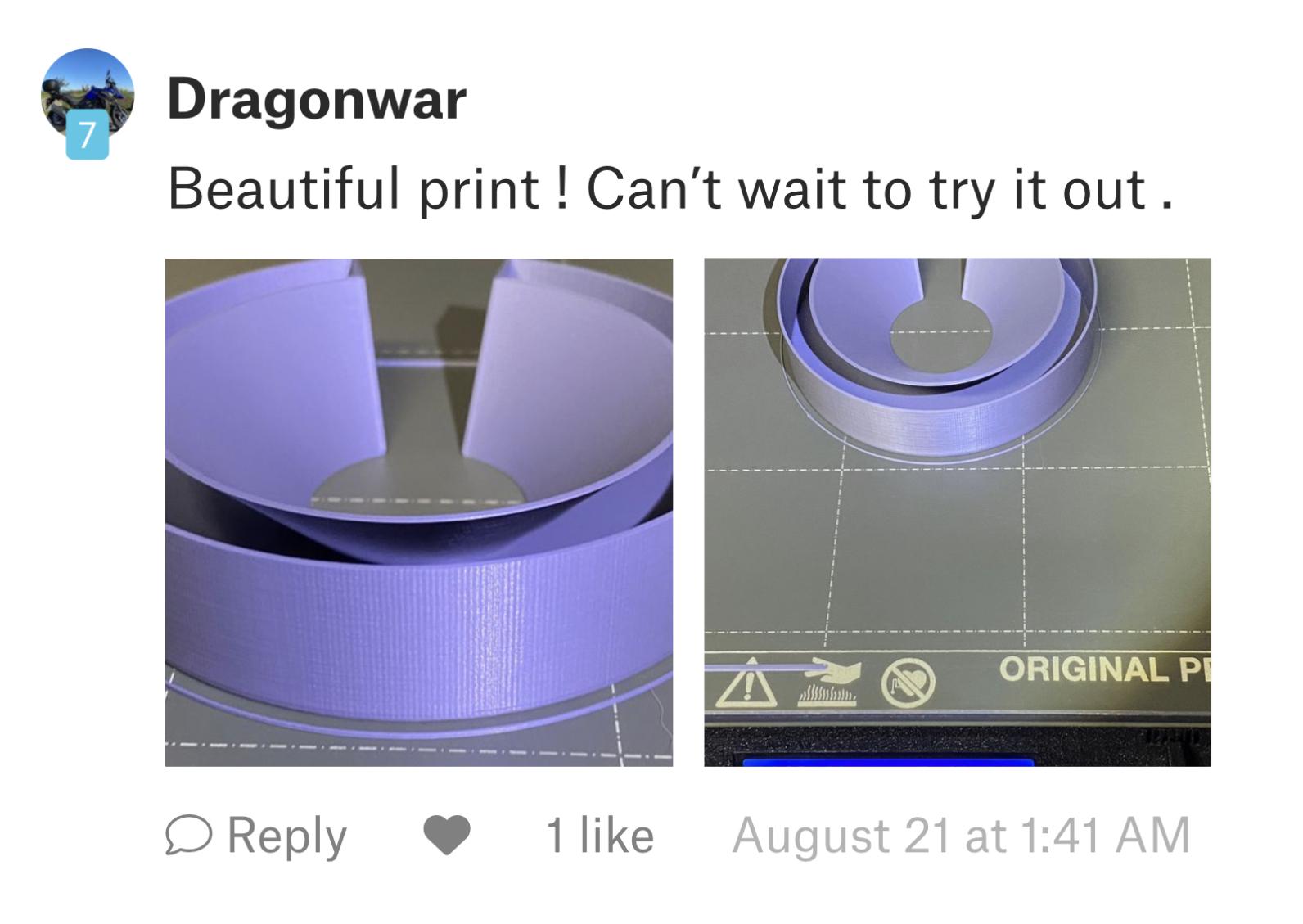The height and width of the screenshot is (924, 1303).
Task: Open the left close-up print photo
Action: (x=419, y=512)
